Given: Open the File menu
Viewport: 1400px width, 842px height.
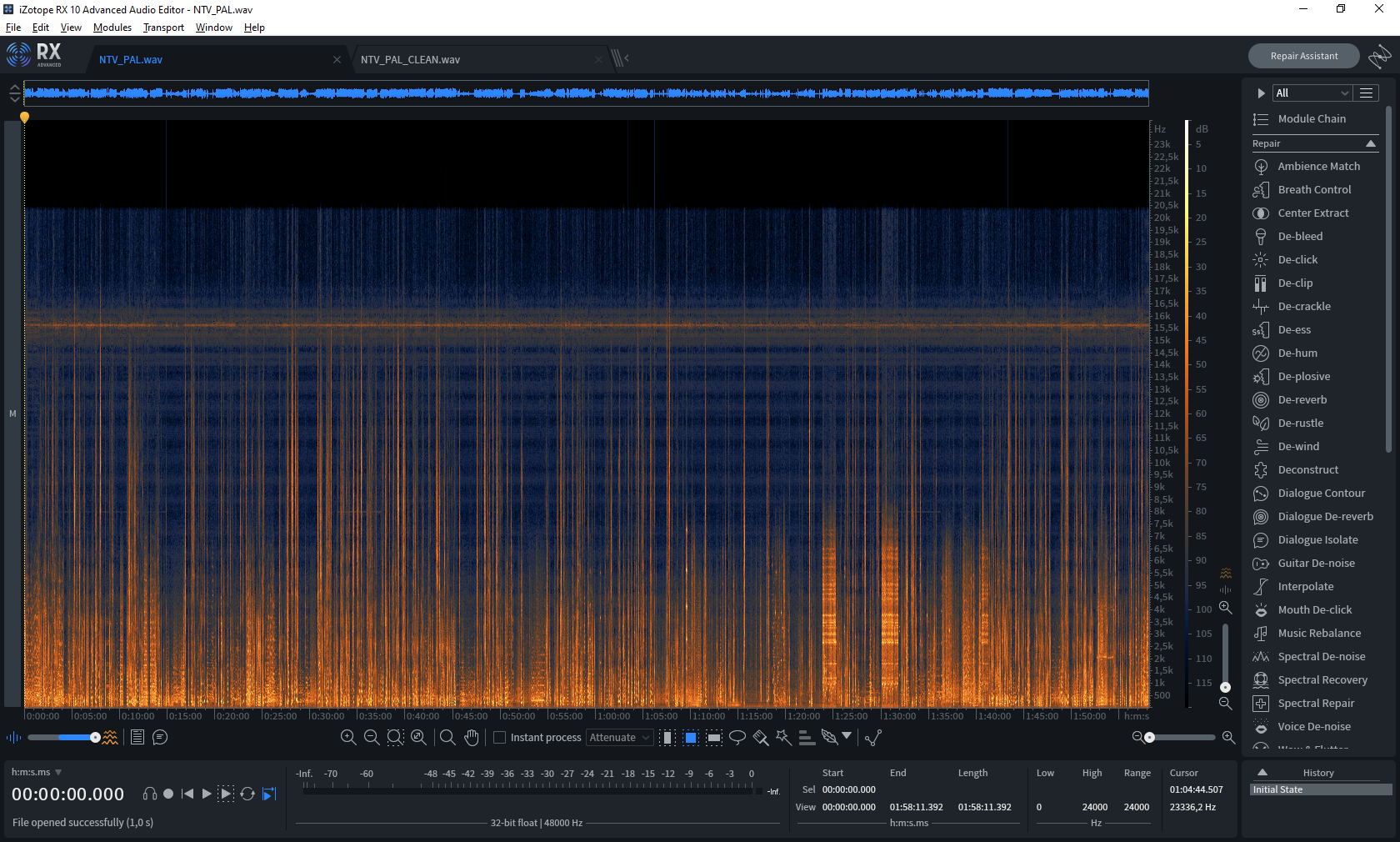Looking at the screenshot, I should [x=13, y=28].
